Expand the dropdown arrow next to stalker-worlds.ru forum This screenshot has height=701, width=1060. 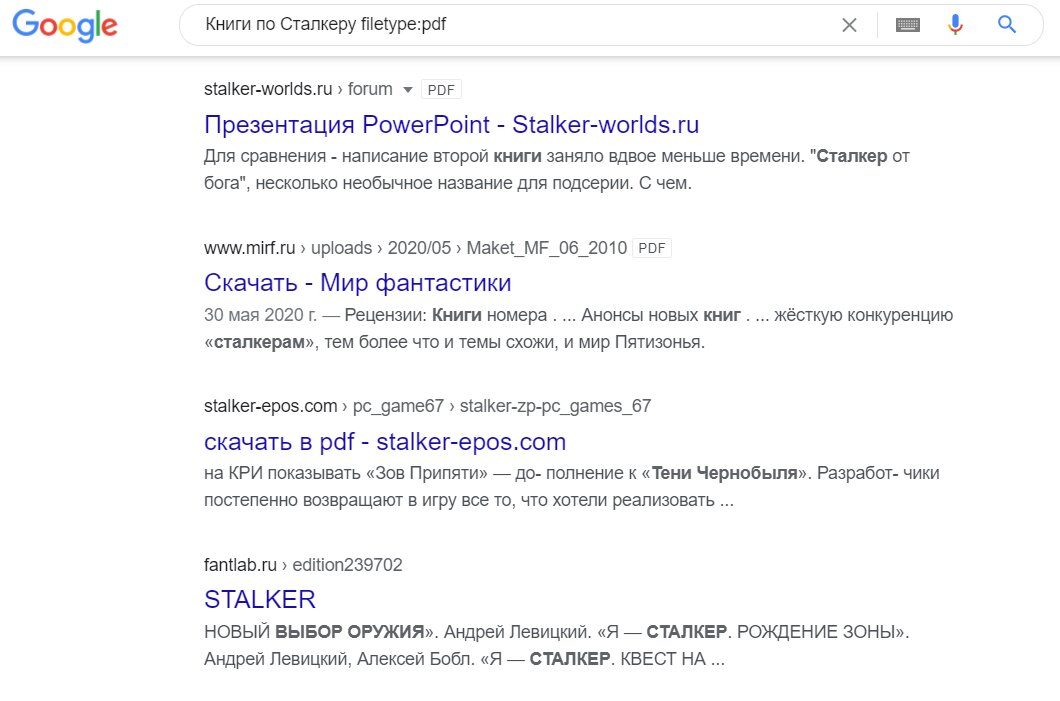[408, 89]
